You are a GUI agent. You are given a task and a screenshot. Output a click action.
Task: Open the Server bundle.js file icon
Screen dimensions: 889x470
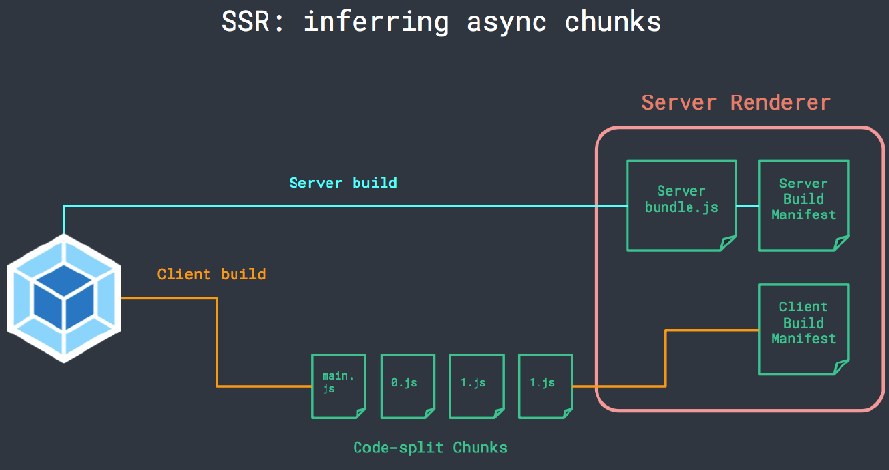(681, 206)
